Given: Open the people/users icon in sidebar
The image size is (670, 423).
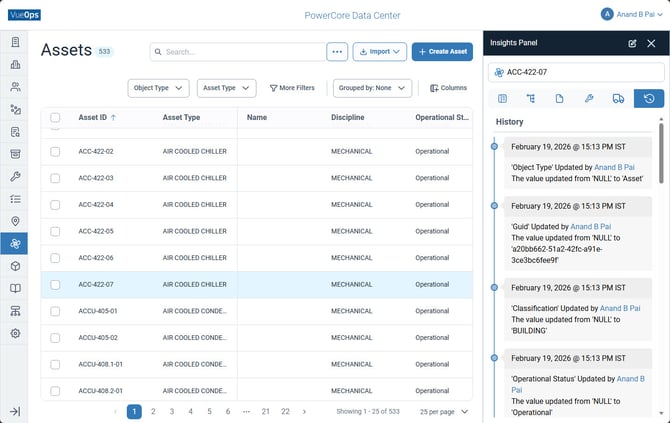Looking at the screenshot, I should pos(15,87).
